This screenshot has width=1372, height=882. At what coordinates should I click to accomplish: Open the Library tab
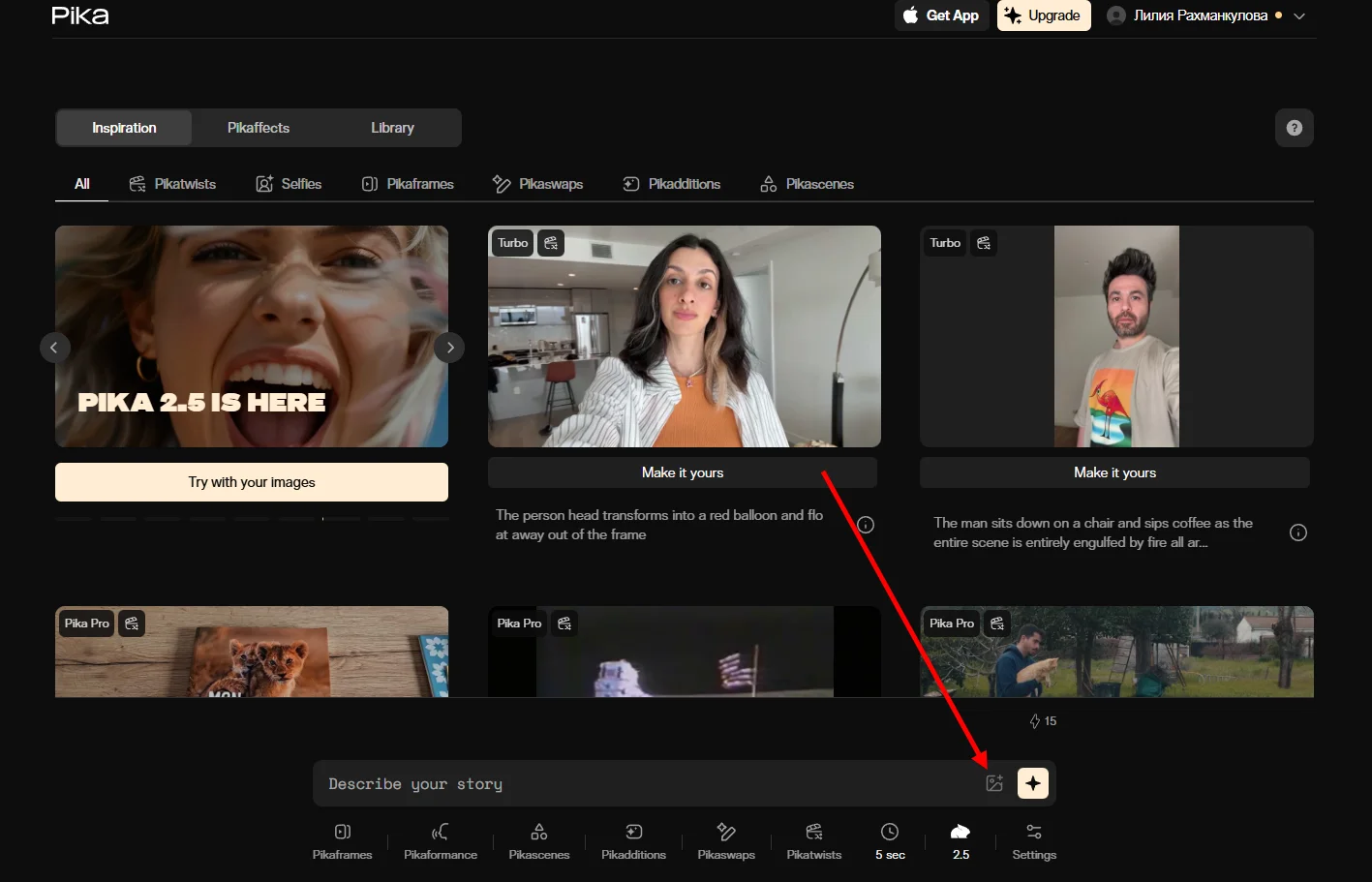392,128
